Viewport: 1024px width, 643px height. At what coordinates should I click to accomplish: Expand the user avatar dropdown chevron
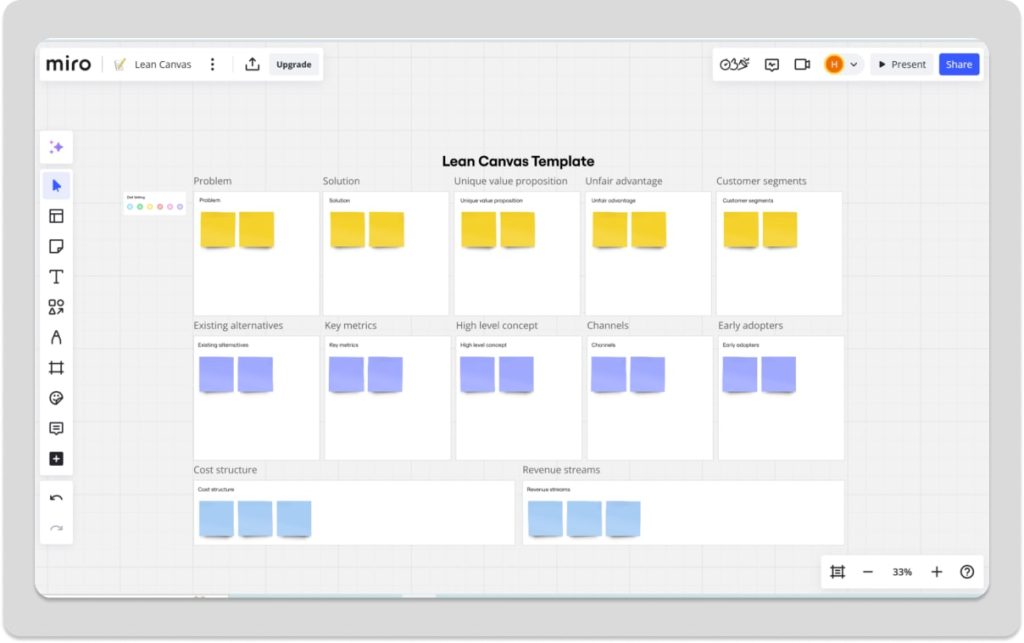[853, 64]
